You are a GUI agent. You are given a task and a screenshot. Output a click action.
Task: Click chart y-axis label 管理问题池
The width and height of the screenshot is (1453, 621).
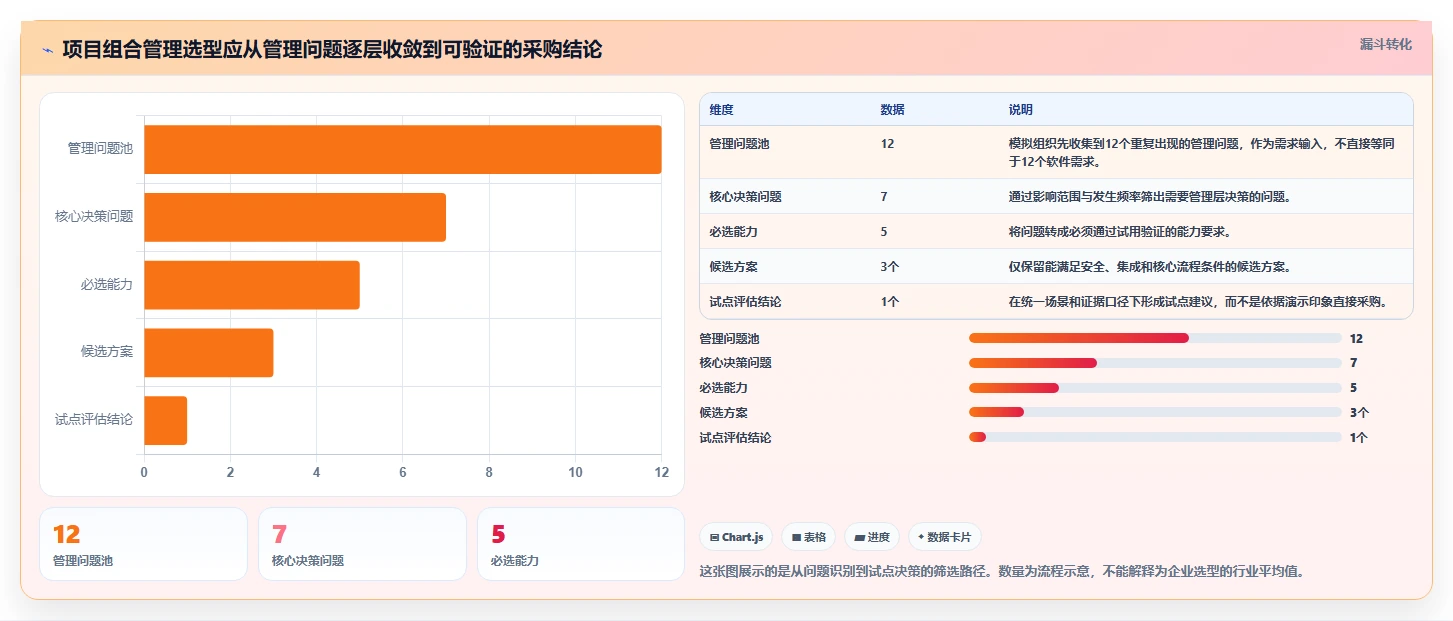click(x=100, y=149)
